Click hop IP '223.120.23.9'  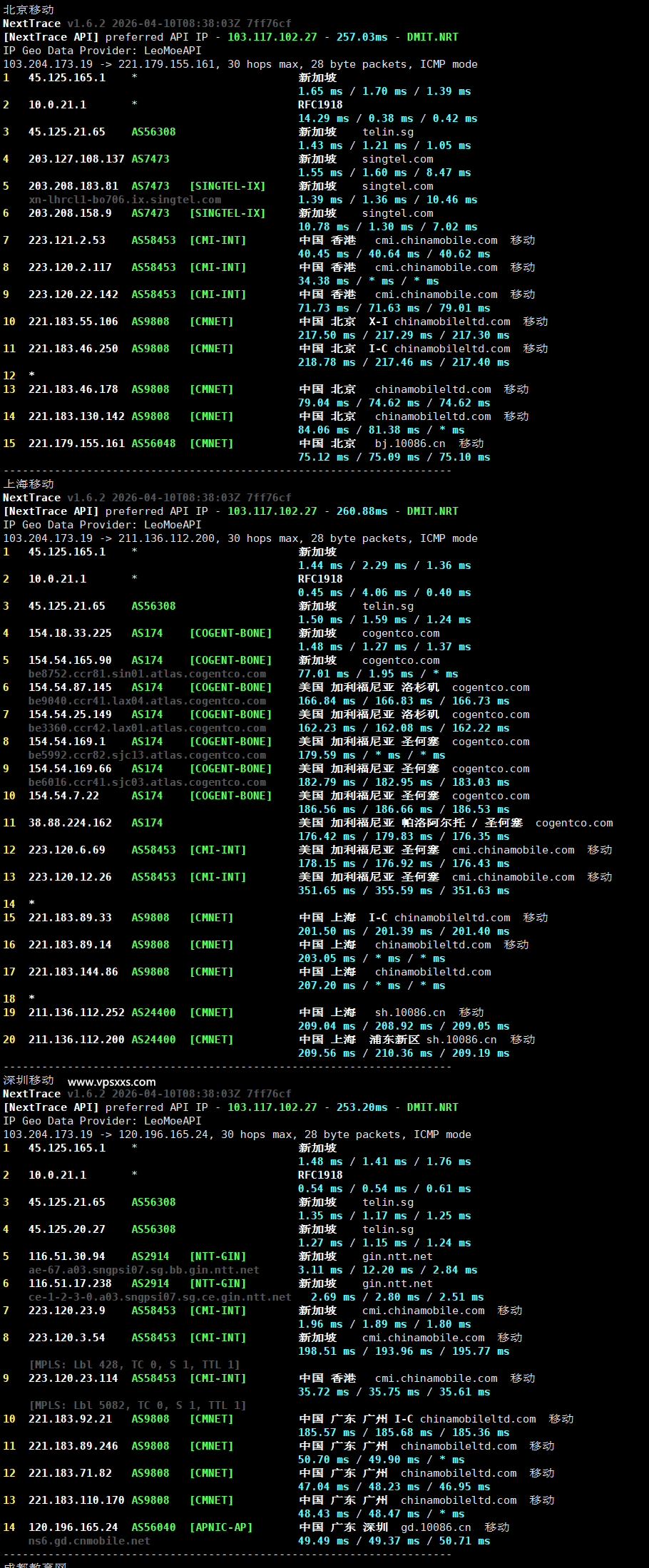67,1311
